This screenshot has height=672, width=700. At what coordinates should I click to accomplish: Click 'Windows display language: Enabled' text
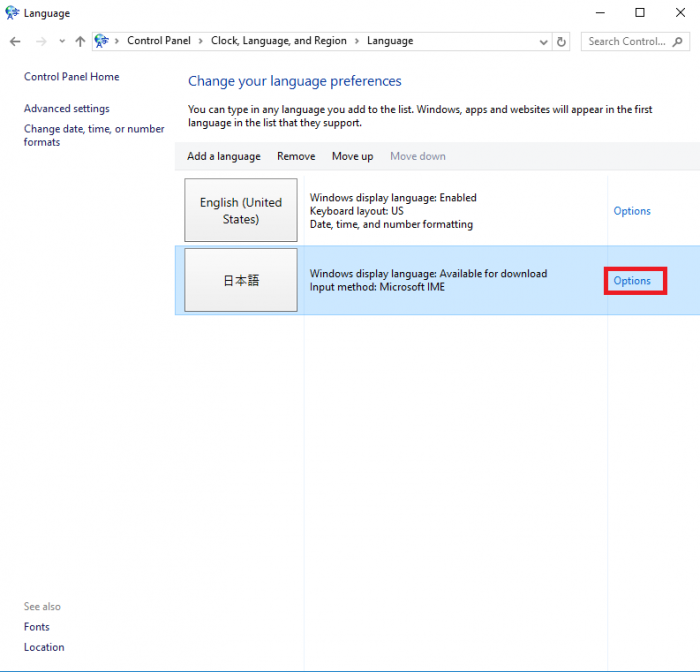pyautogui.click(x=393, y=197)
